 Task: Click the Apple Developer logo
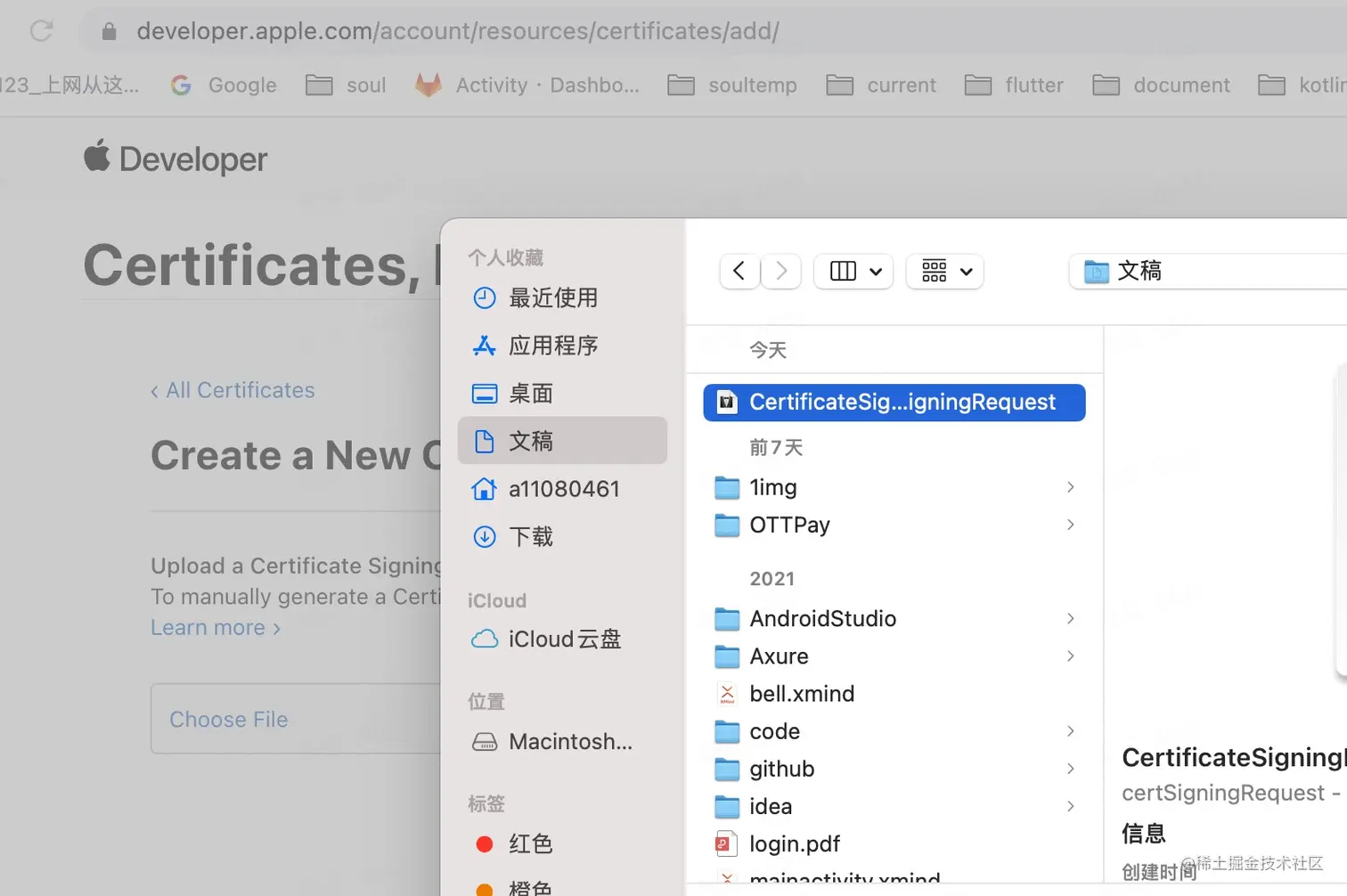pyautogui.click(x=176, y=159)
